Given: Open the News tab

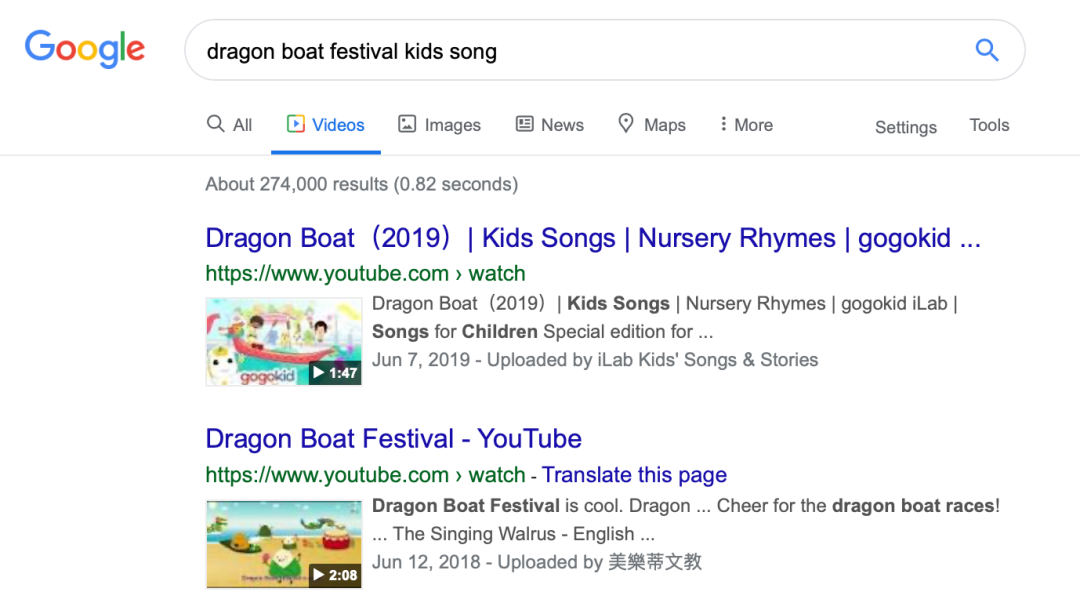Looking at the screenshot, I should coord(550,125).
